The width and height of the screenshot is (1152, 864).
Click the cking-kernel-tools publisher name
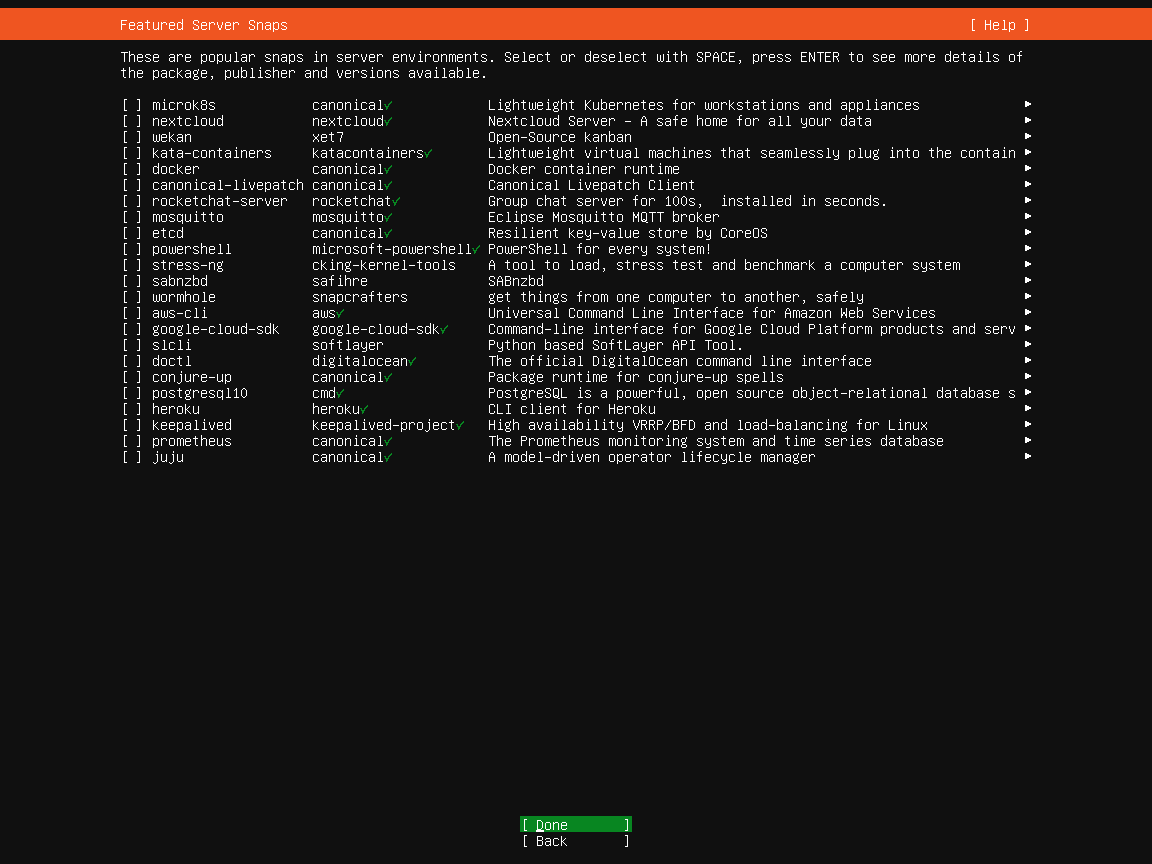coord(384,265)
